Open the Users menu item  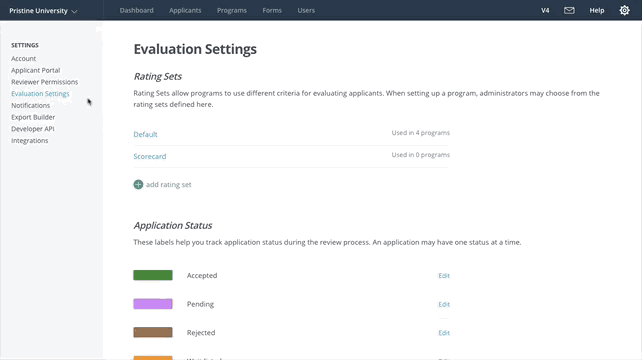pyautogui.click(x=306, y=10)
